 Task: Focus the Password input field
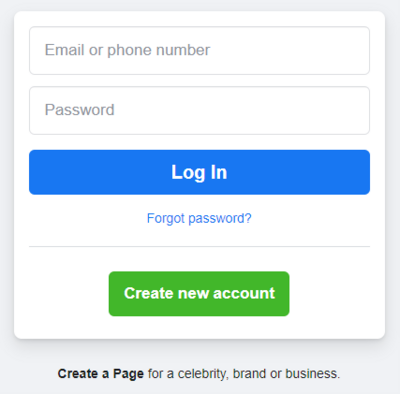199,111
